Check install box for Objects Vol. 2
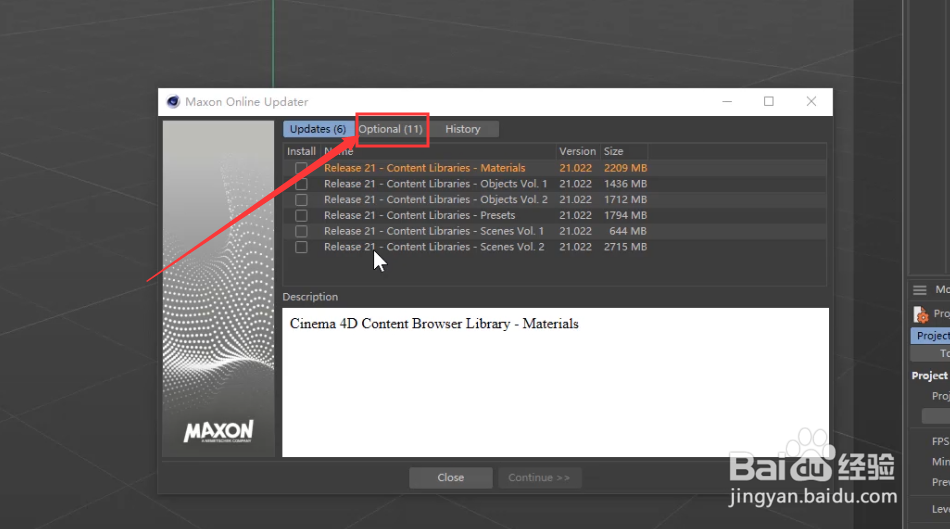Screen dimensions: 950x529 tap(301, 199)
